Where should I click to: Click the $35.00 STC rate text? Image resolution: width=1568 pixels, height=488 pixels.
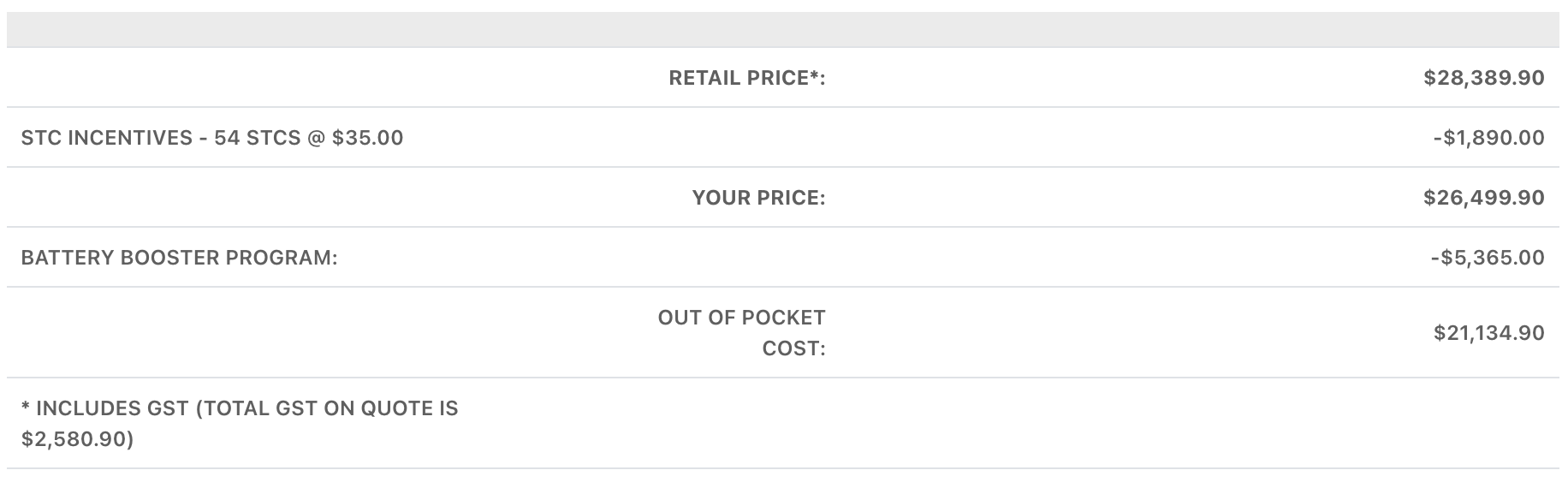[367, 138]
